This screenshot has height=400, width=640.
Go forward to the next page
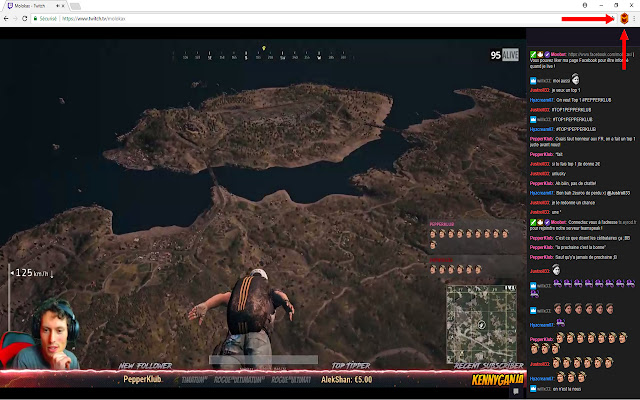[x=15, y=19]
